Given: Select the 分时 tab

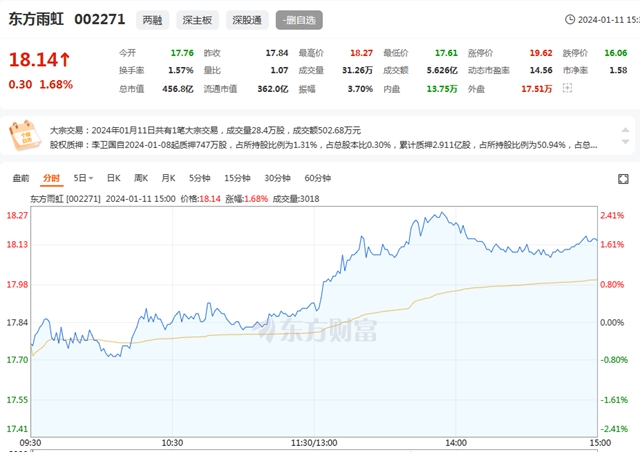Looking at the screenshot, I should click(x=51, y=178).
